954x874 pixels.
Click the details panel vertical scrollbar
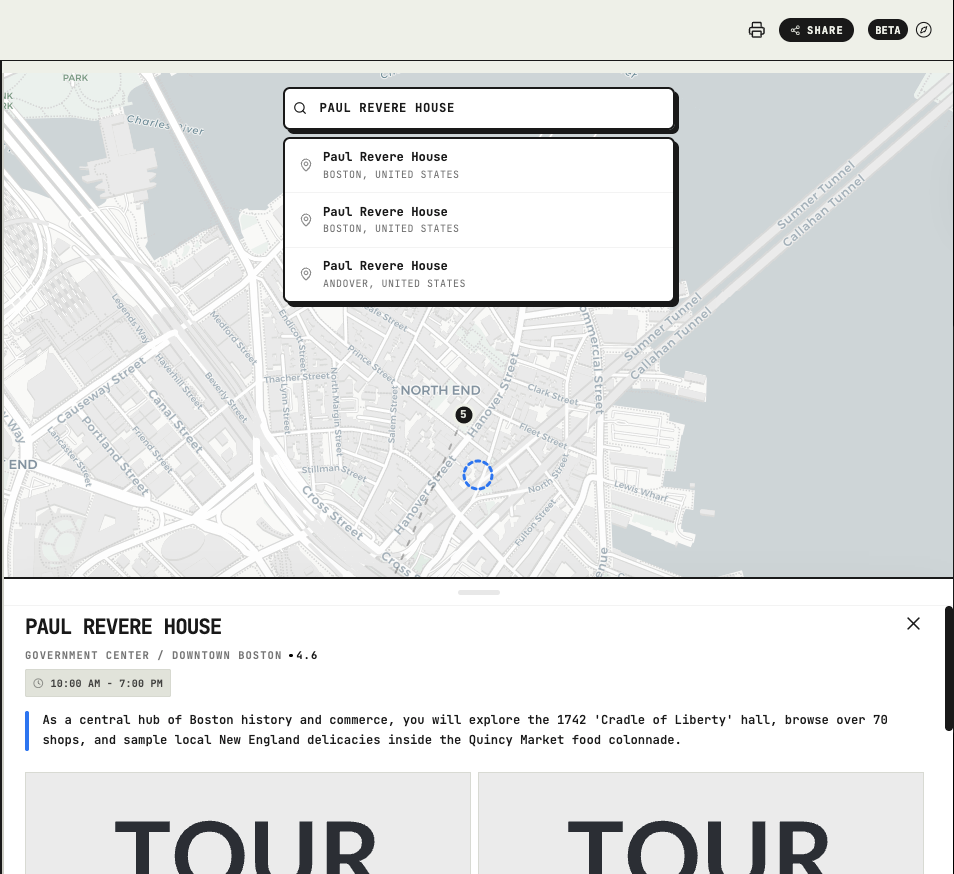coord(949,668)
